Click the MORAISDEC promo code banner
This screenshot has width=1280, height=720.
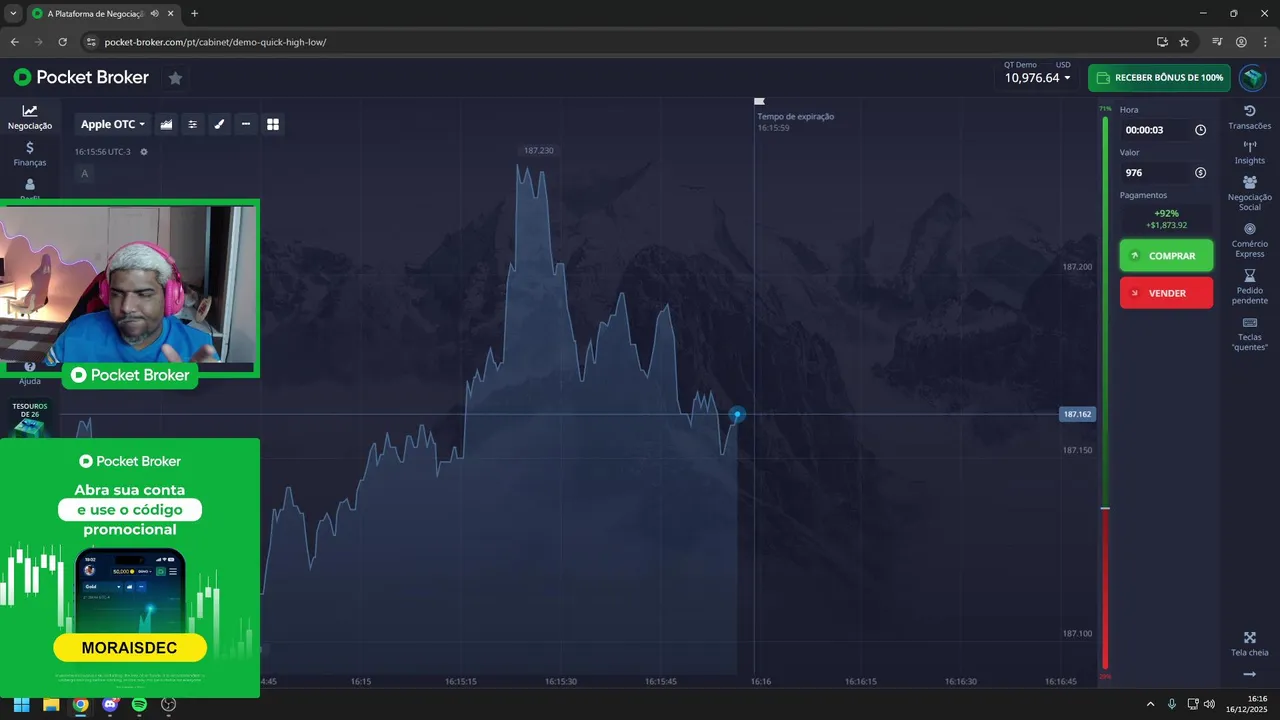pos(130,648)
